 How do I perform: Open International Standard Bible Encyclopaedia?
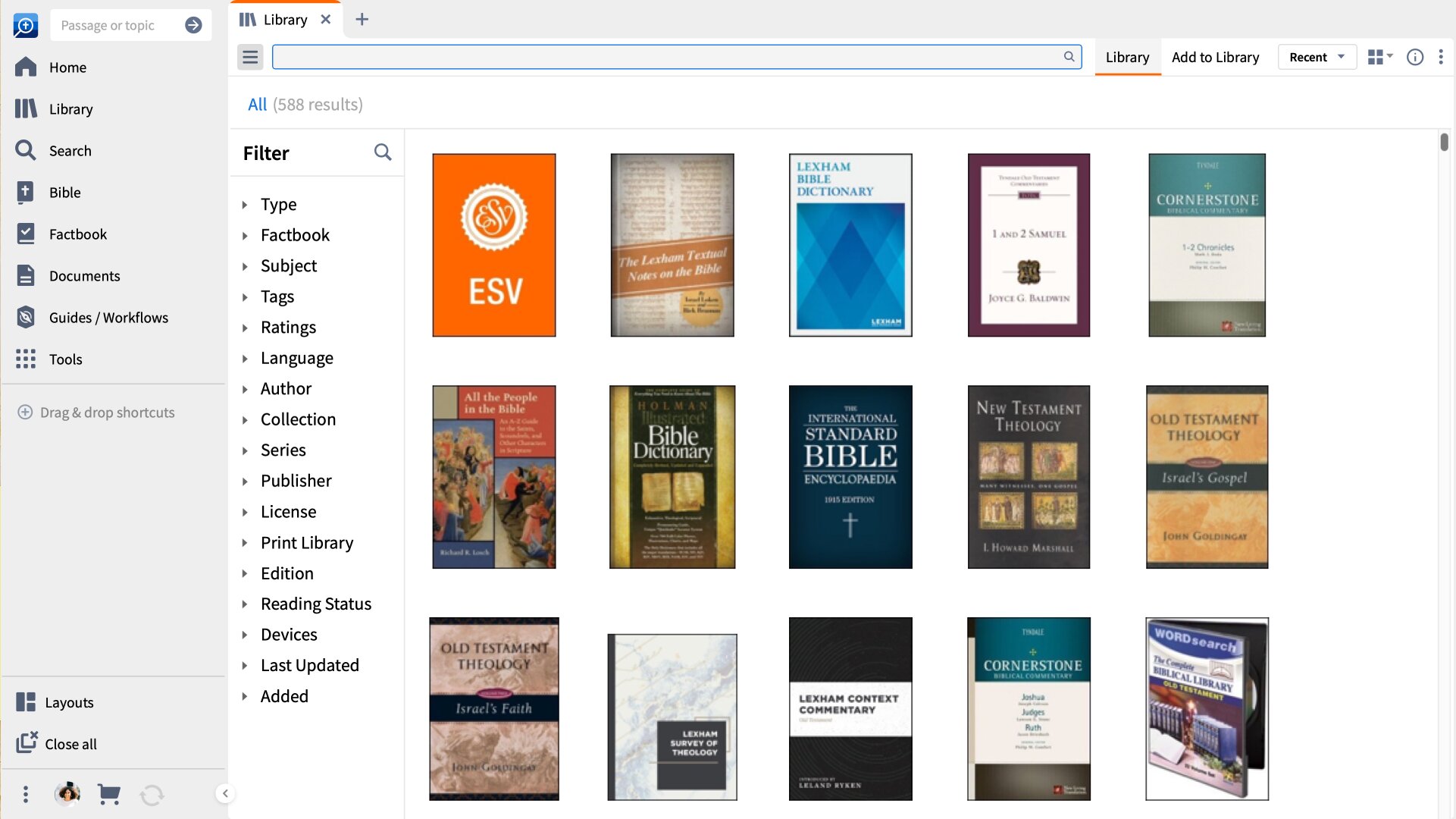tap(850, 477)
